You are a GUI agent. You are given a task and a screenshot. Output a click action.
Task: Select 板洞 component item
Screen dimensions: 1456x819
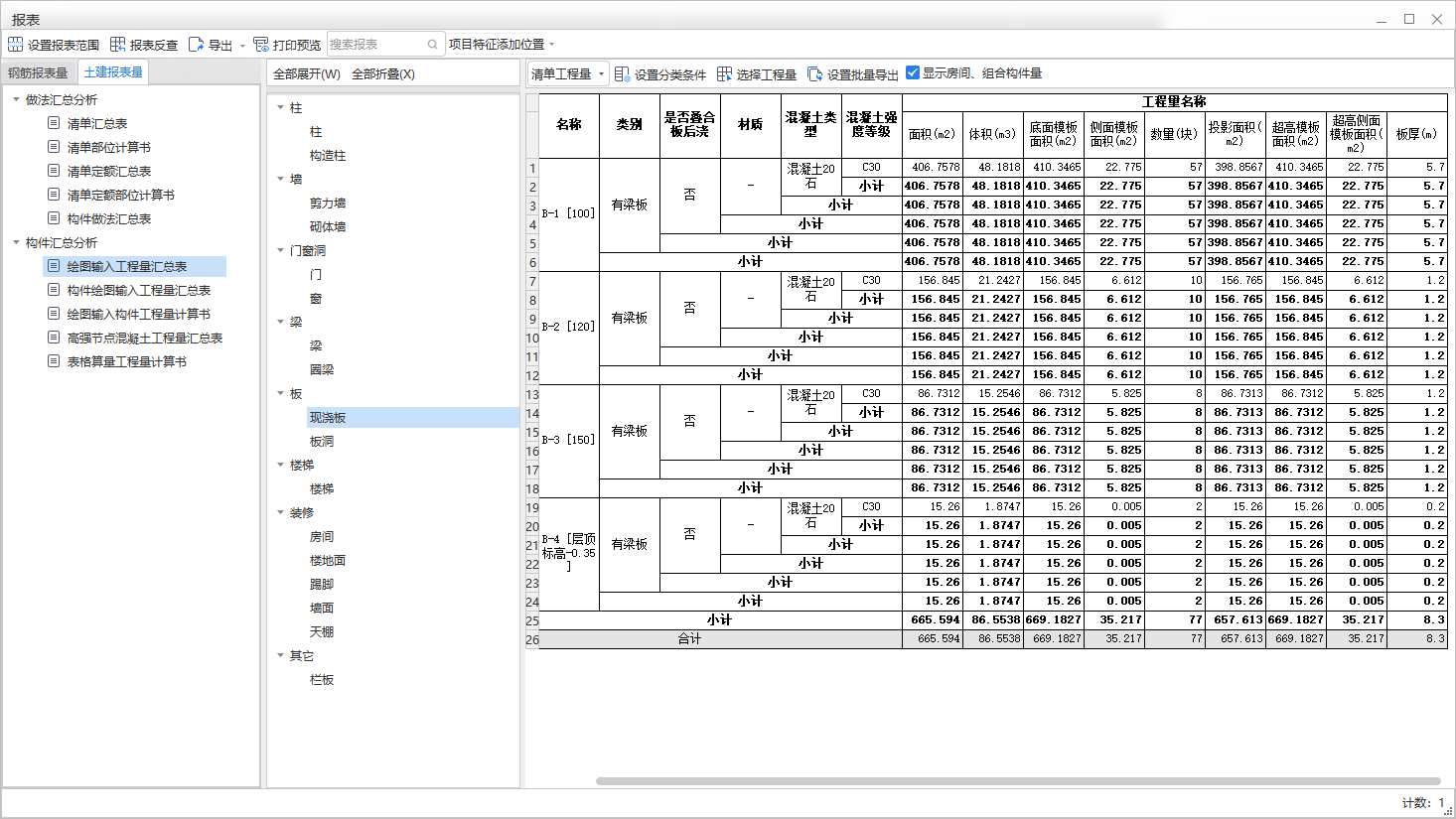point(322,441)
